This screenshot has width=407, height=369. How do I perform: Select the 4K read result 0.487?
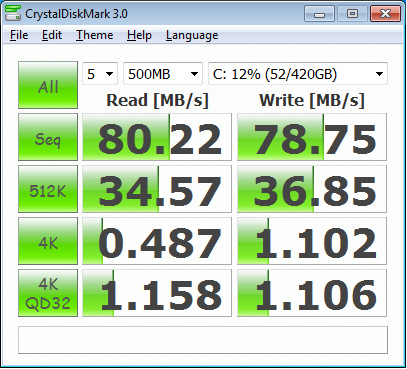(157, 241)
